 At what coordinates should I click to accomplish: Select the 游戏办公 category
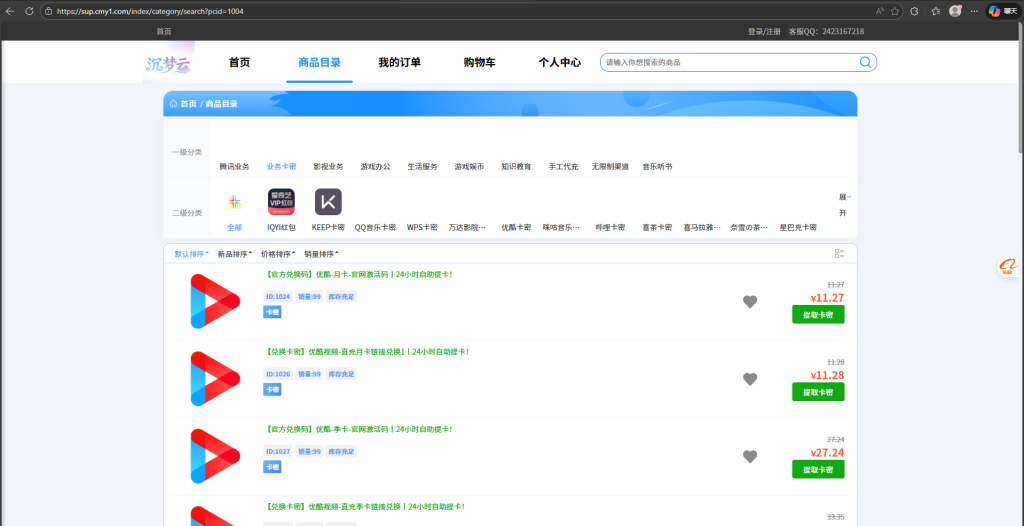click(376, 167)
